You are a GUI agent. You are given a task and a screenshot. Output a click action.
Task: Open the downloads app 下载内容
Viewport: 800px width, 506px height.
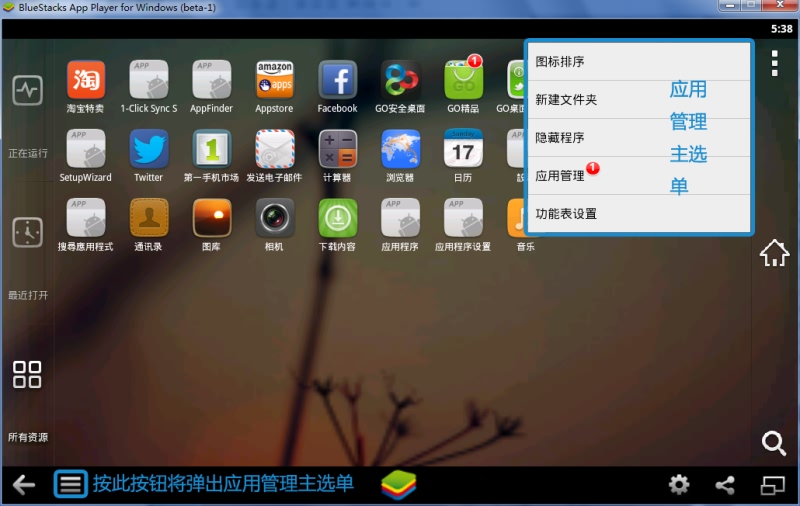[337, 218]
